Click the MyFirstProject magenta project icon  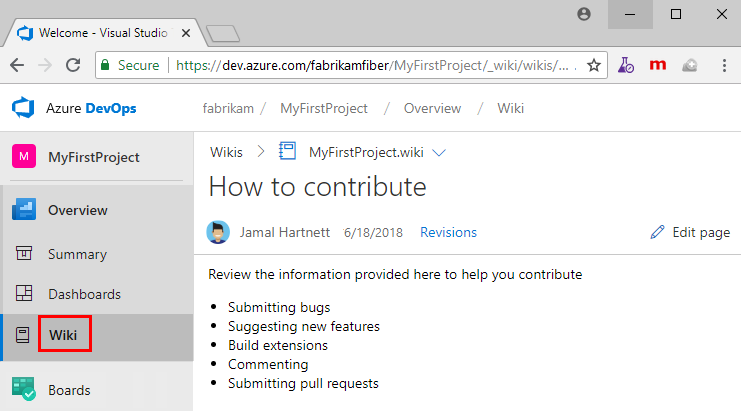(x=23, y=157)
